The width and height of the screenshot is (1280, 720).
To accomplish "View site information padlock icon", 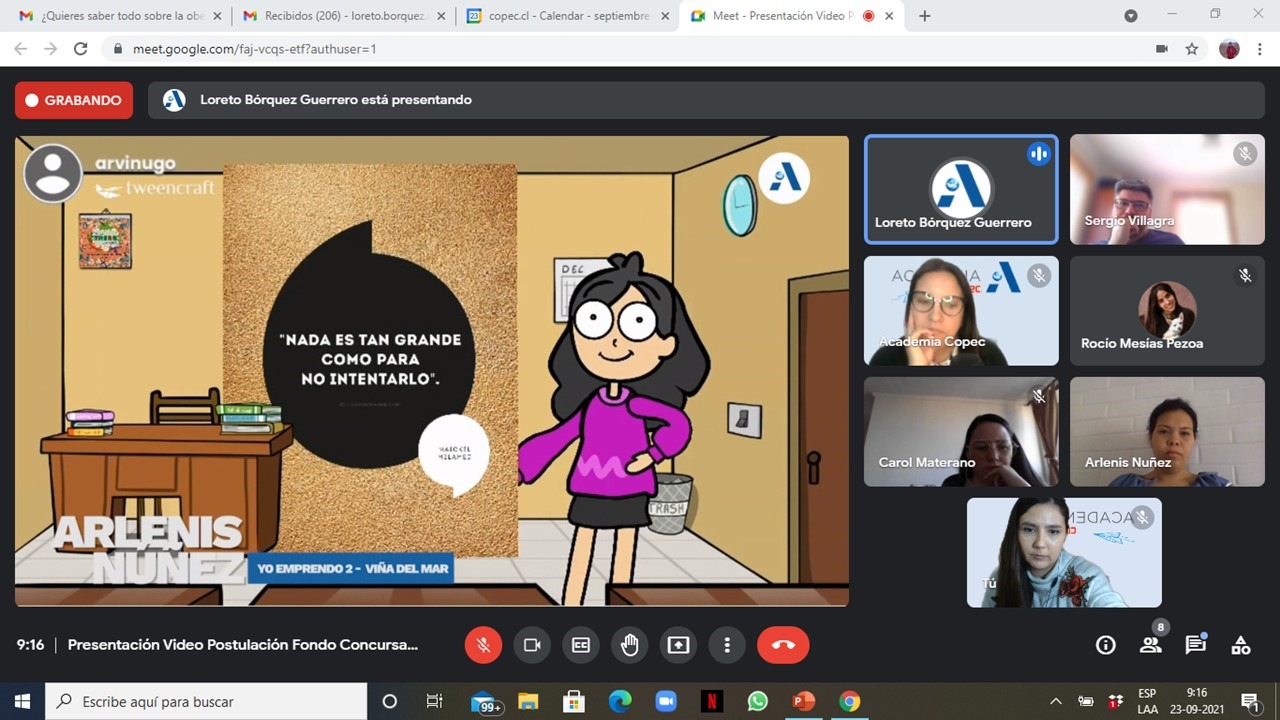I will pos(118,48).
